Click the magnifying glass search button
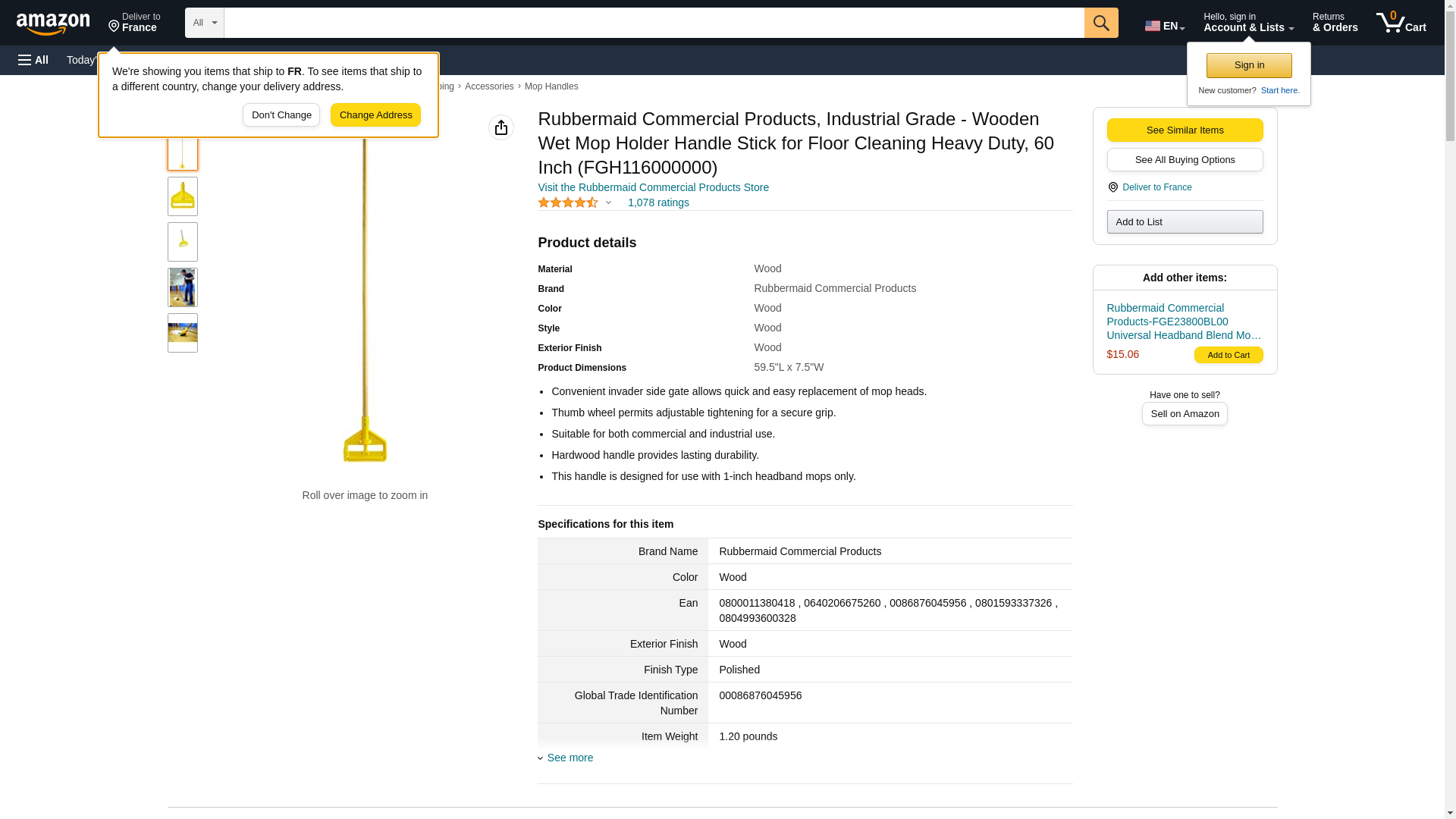 point(1100,23)
